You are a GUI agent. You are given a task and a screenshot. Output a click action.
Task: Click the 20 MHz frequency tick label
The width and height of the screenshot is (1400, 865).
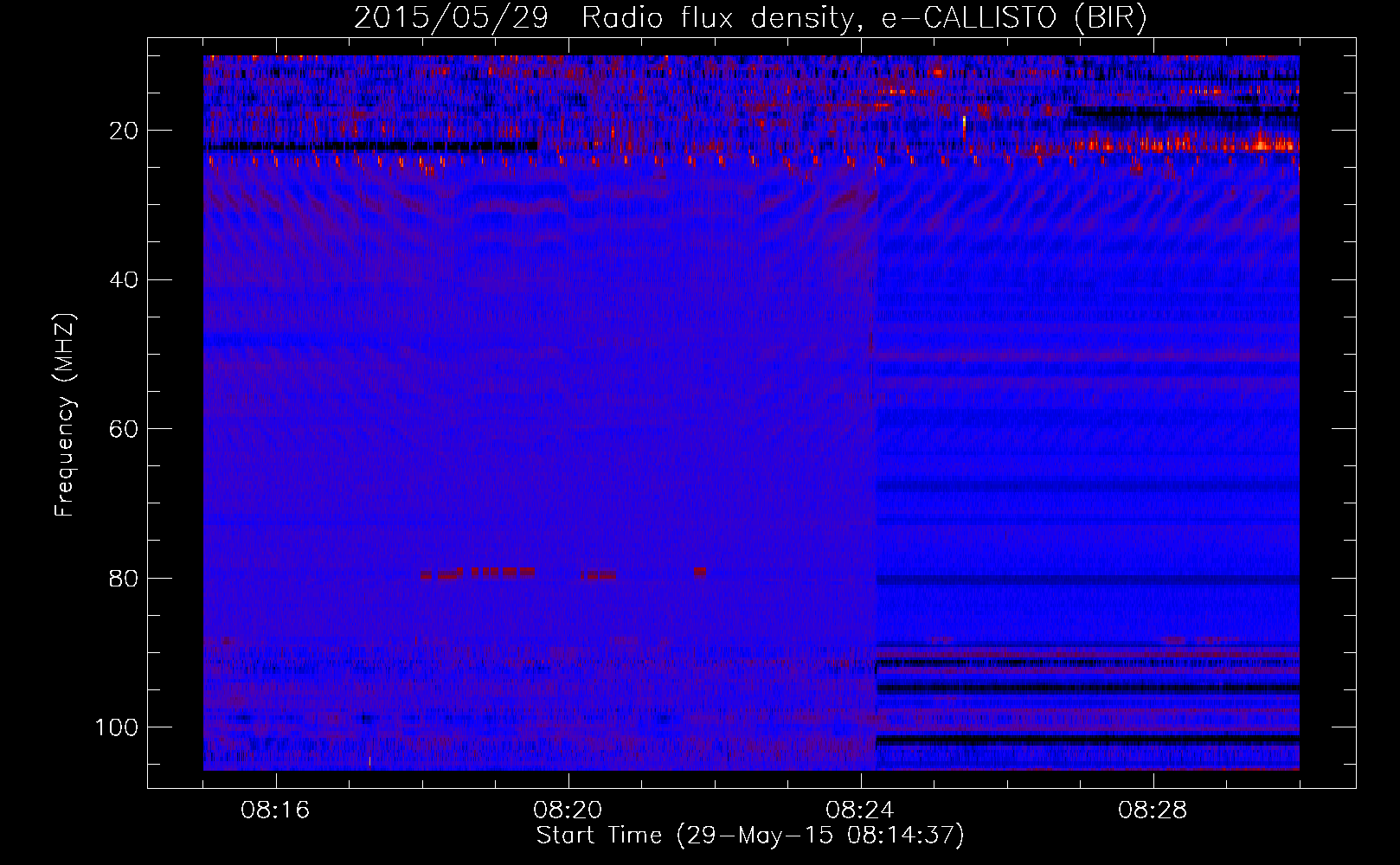[125, 131]
